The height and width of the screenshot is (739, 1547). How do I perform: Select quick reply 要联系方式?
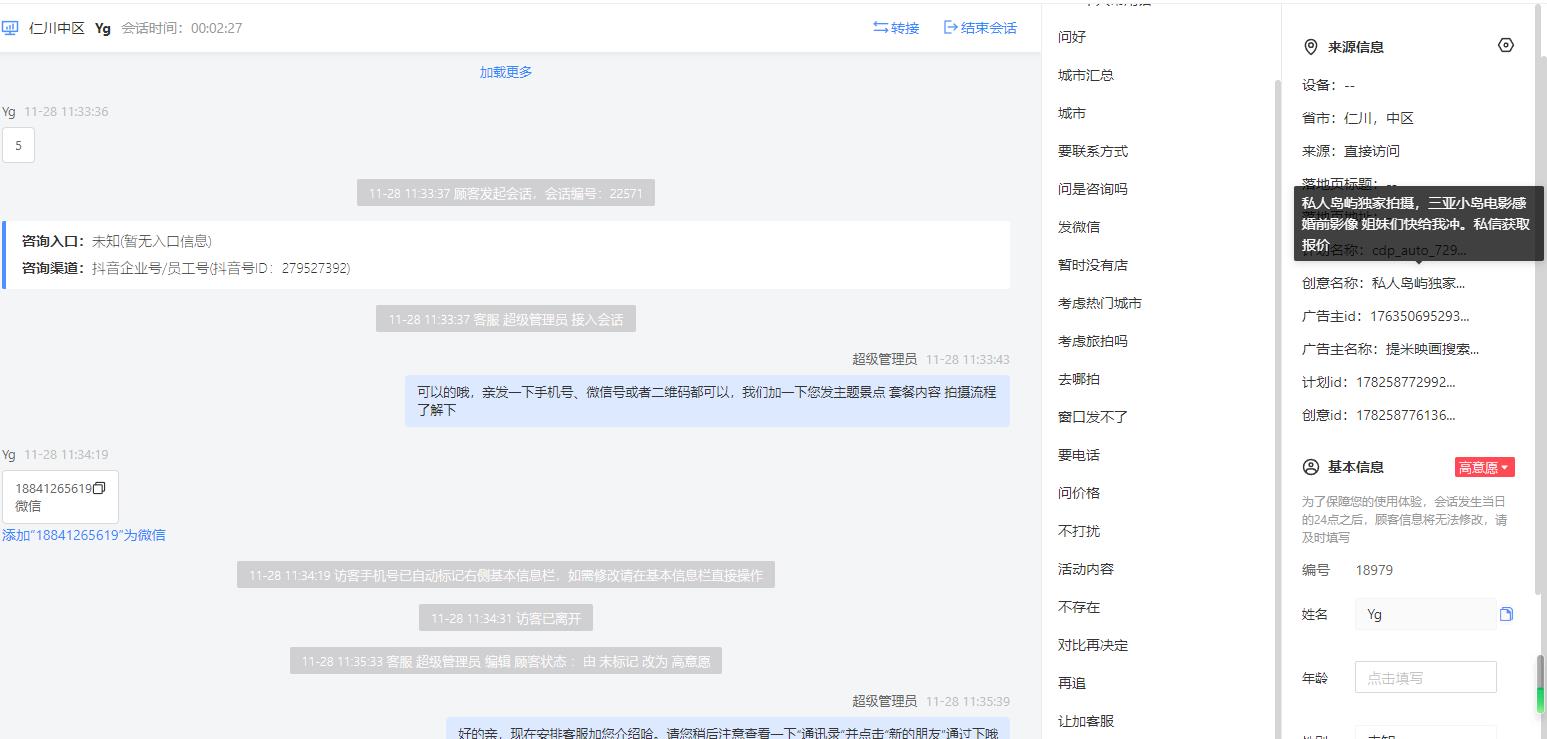coord(1093,151)
